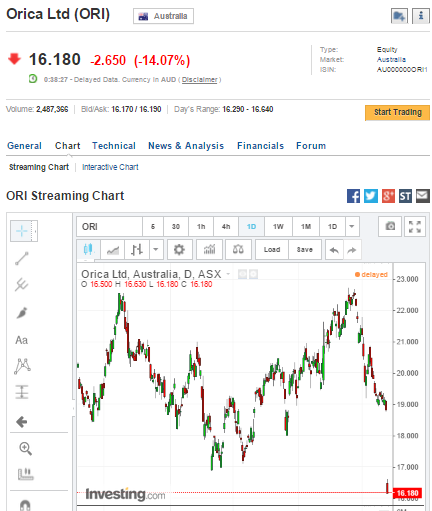Image resolution: width=432 pixels, height=511 pixels.
Task: Set chart interval to 30 minutes
Action: click(176, 227)
